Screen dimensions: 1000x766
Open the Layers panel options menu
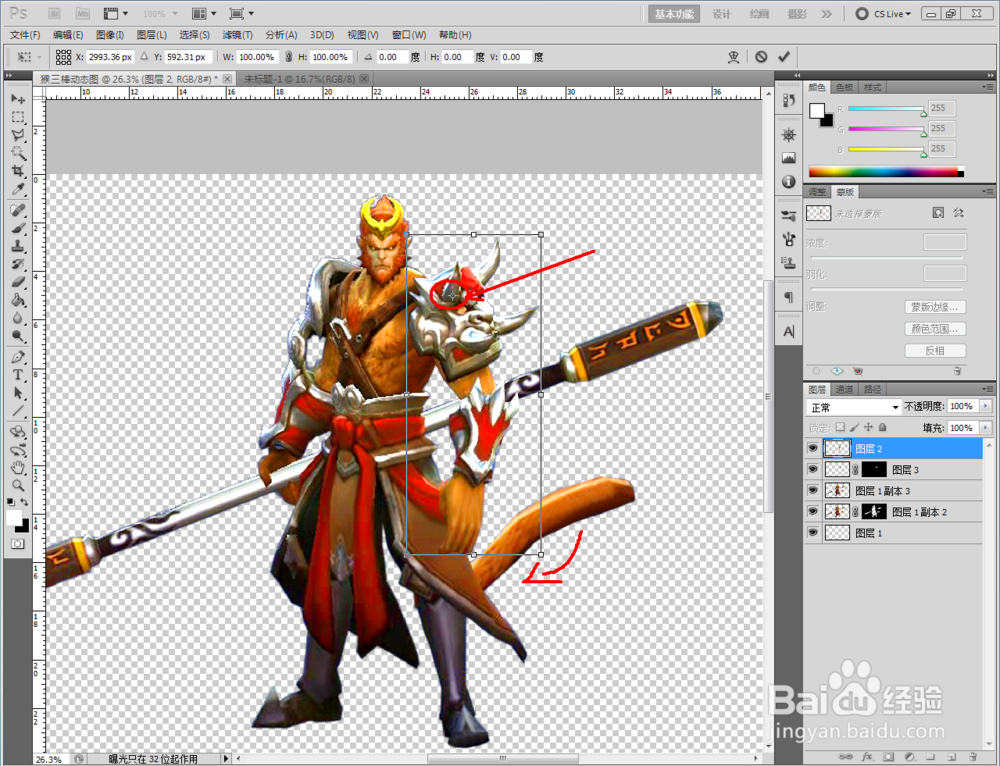(x=987, y=389)
